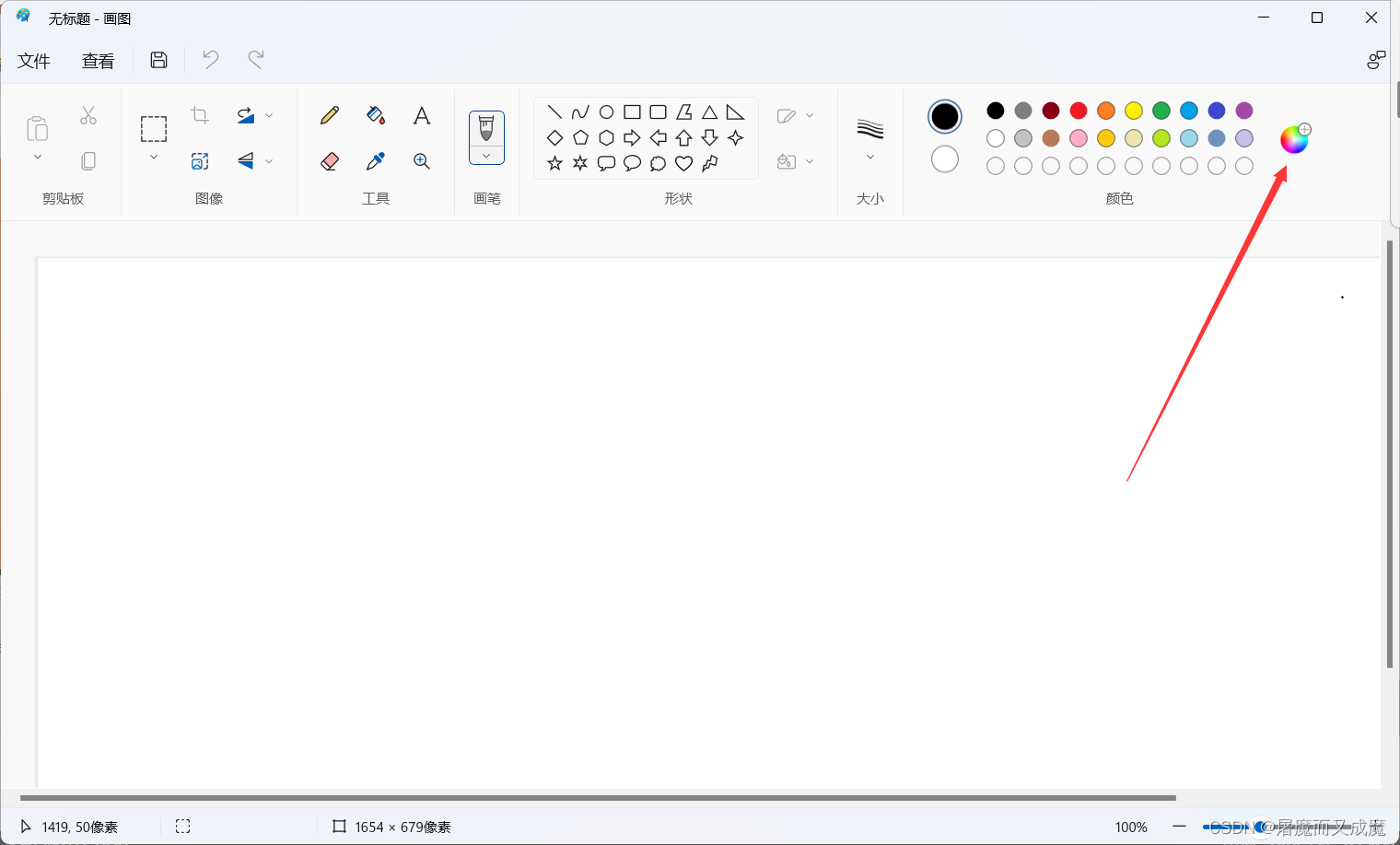
Task: Open the 文件 menu
Action: pyautogui.click(x=34, y=61)
